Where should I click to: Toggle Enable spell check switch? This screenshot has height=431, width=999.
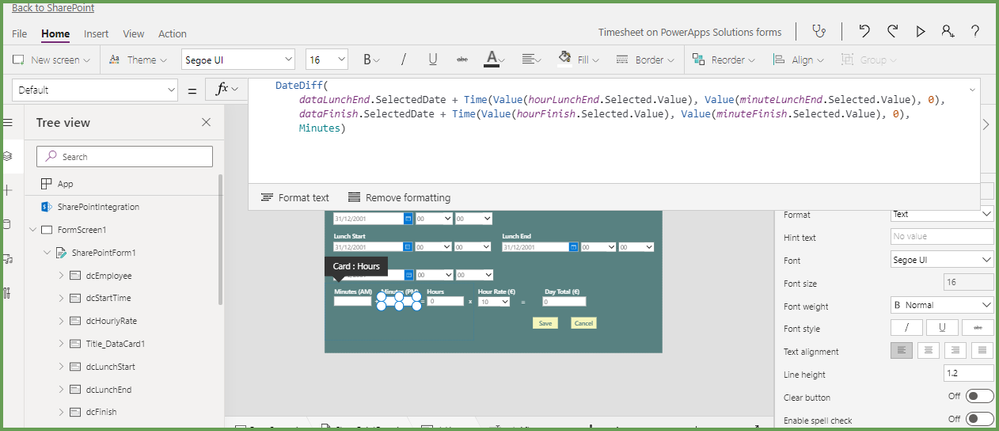coord(979,419)
